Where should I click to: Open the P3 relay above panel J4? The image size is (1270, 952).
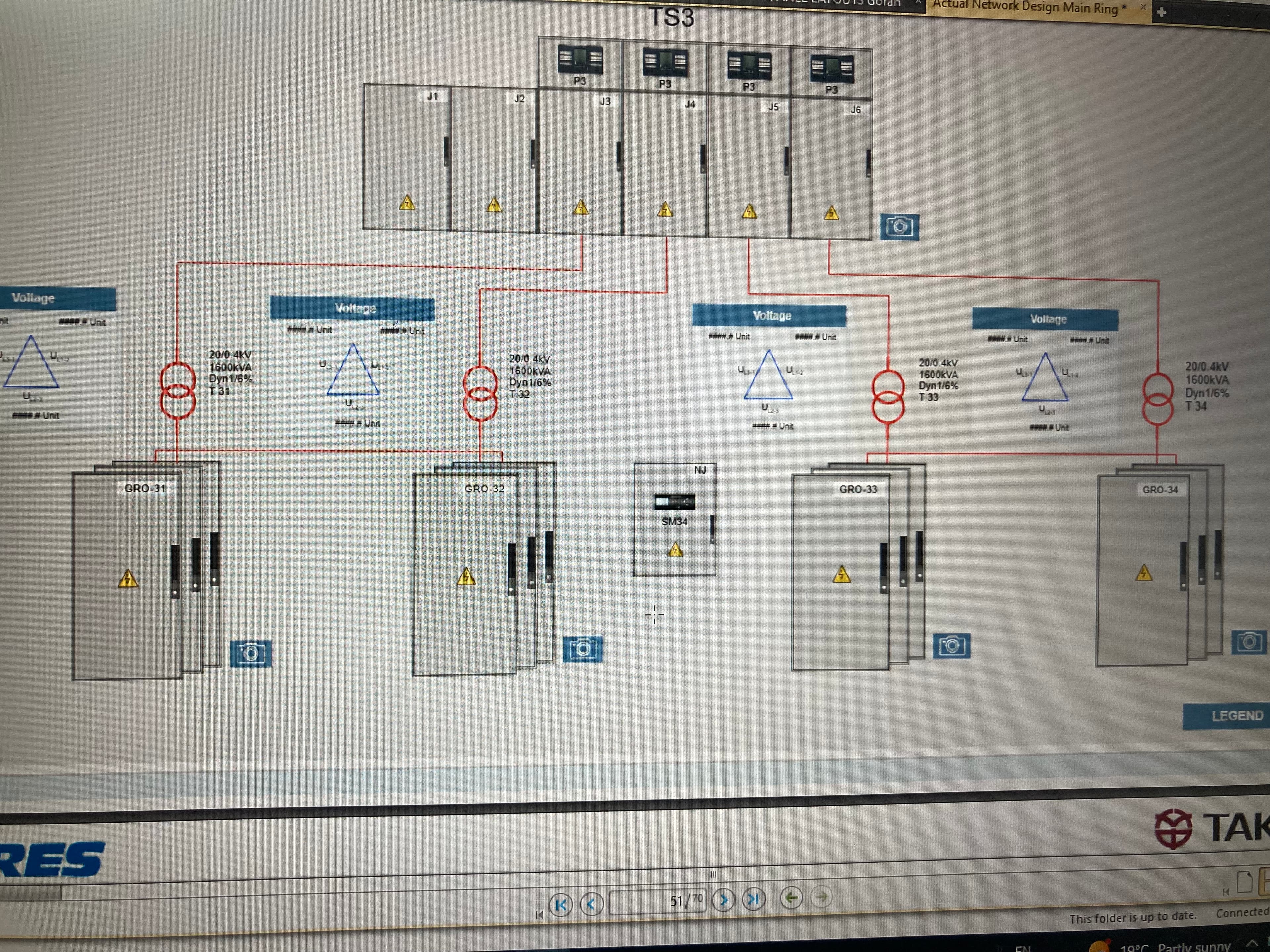pos(665,62)
